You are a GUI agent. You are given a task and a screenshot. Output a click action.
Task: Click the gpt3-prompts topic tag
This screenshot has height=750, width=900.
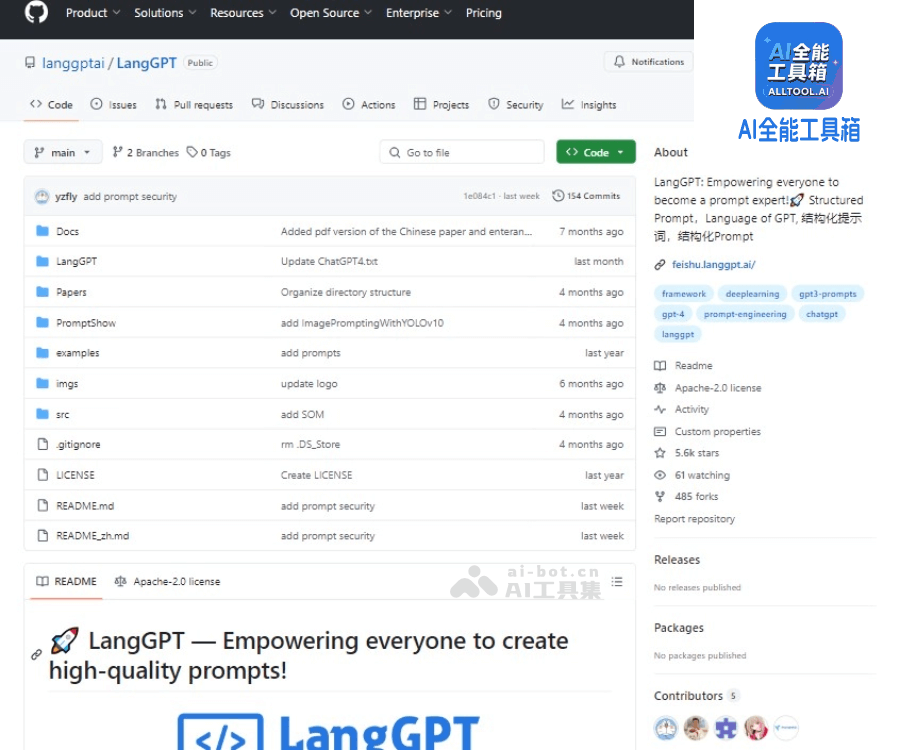(x=828, y=294)
